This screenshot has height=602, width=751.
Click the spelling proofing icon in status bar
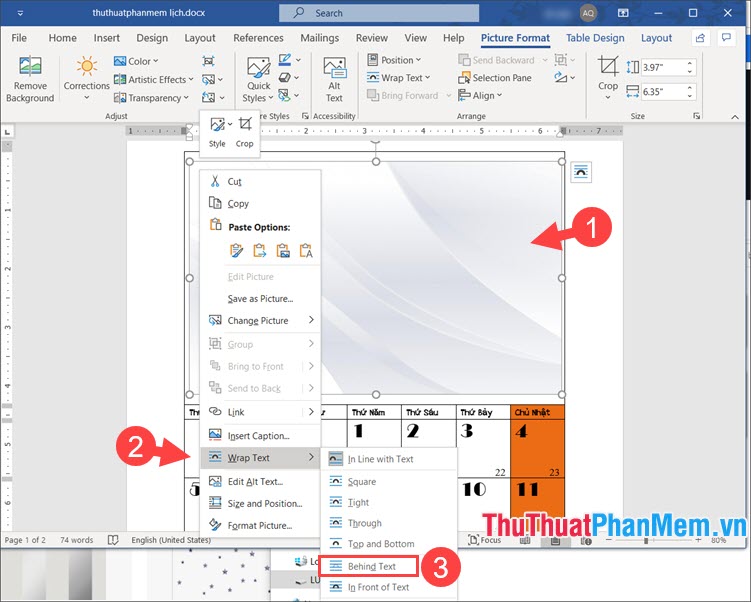(113, 540)
